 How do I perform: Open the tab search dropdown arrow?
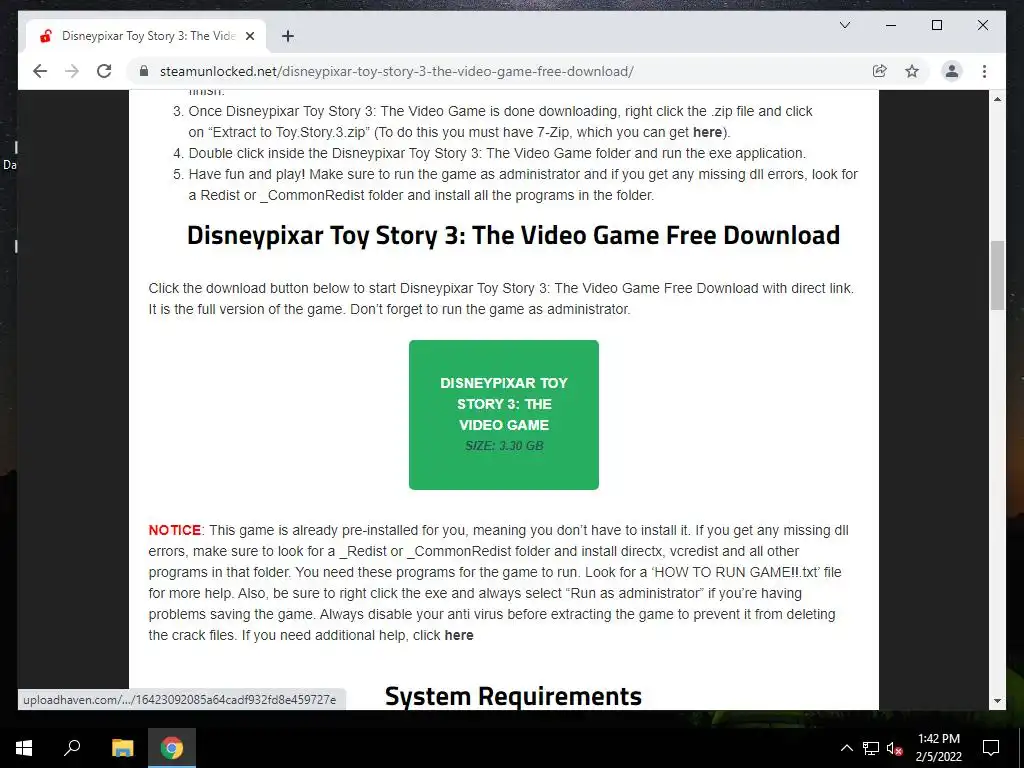844,25
